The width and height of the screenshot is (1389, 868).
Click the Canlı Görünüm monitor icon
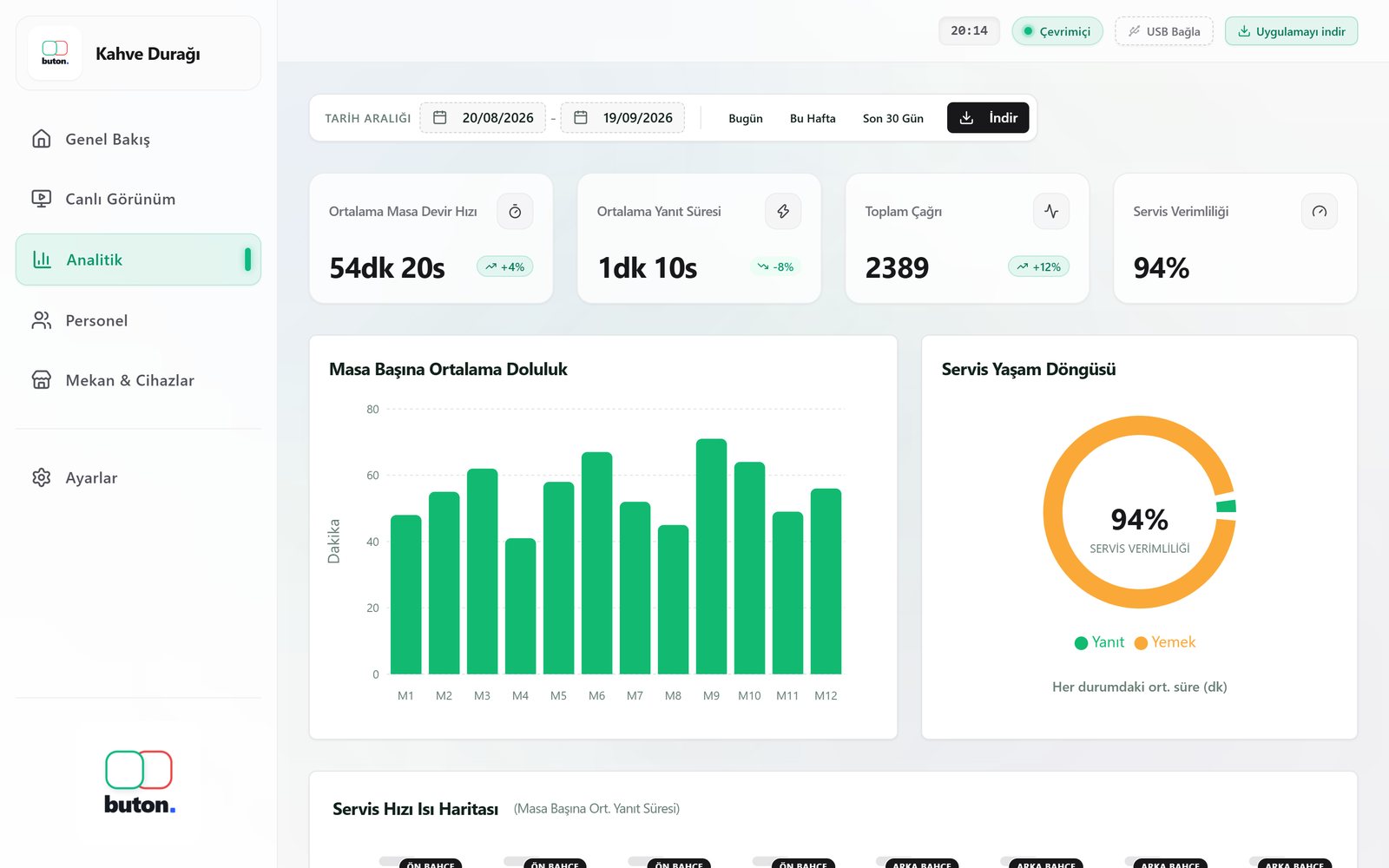[x=42, y=199]
